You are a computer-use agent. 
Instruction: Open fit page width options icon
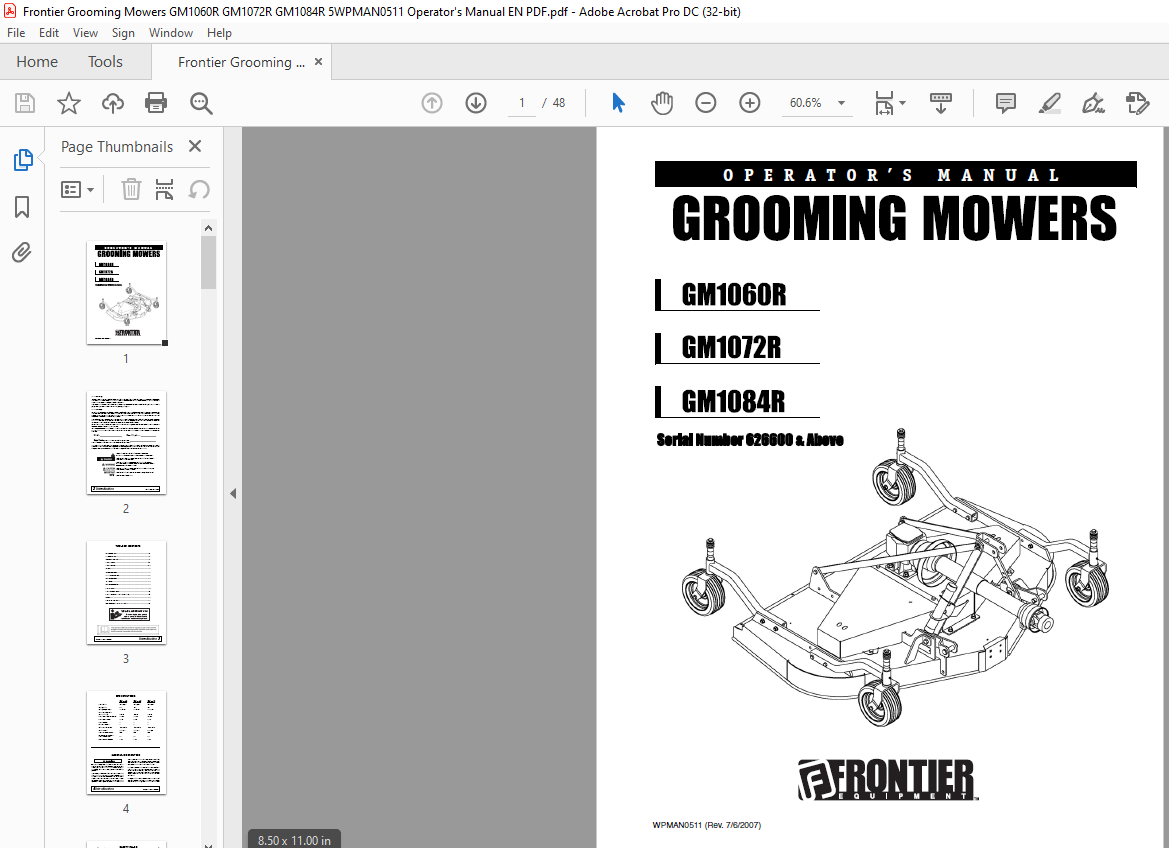[x=883, y=103]
